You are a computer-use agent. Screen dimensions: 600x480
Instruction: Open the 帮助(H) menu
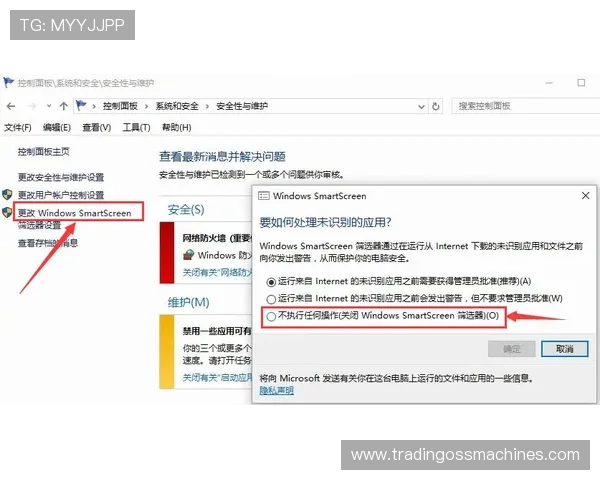pyautogui.click(x=176, y=127)
